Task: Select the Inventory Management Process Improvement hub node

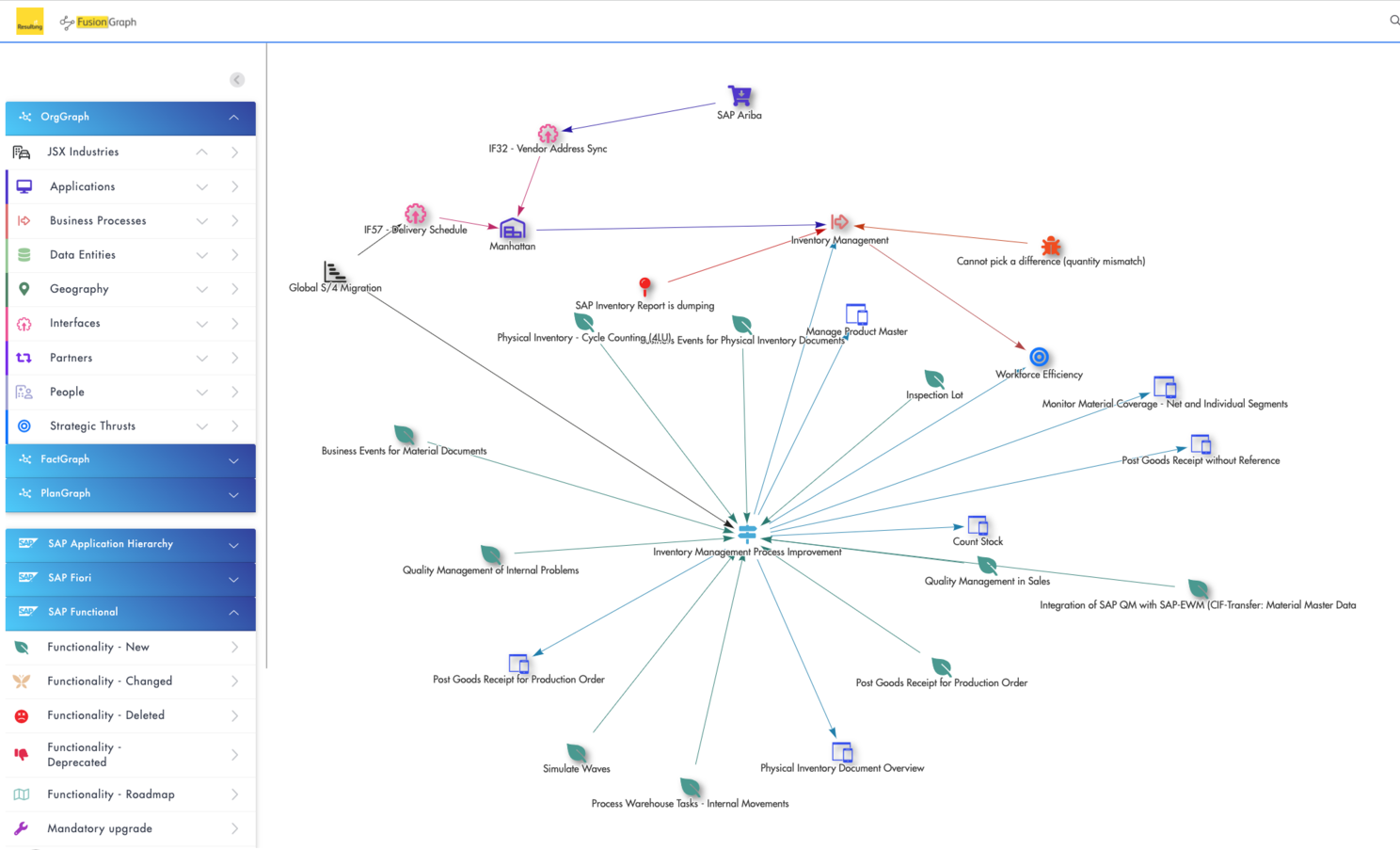Action: click(747, 533)
